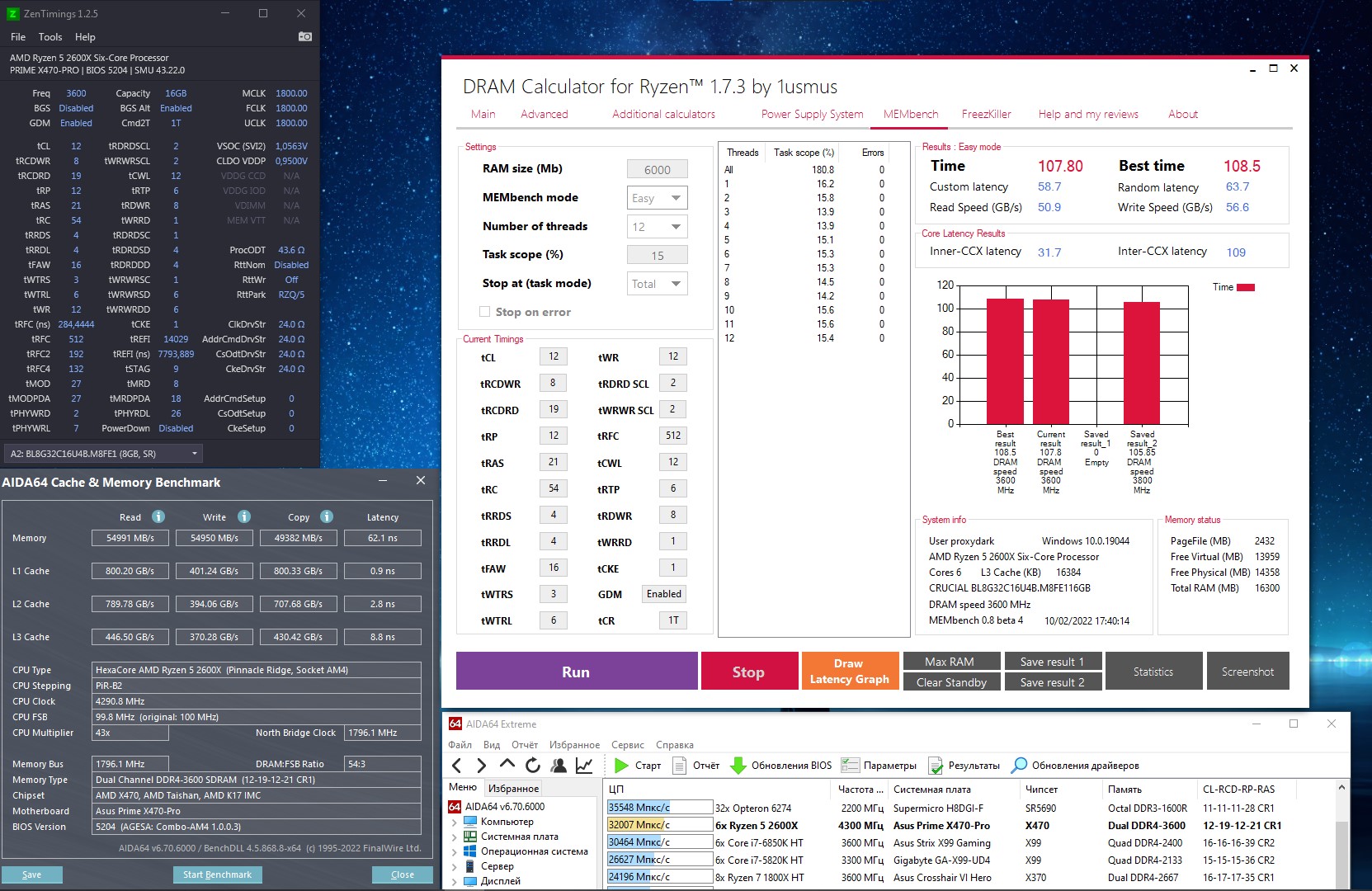Switch to the Избранное sidebar tab

click(513, 788)
